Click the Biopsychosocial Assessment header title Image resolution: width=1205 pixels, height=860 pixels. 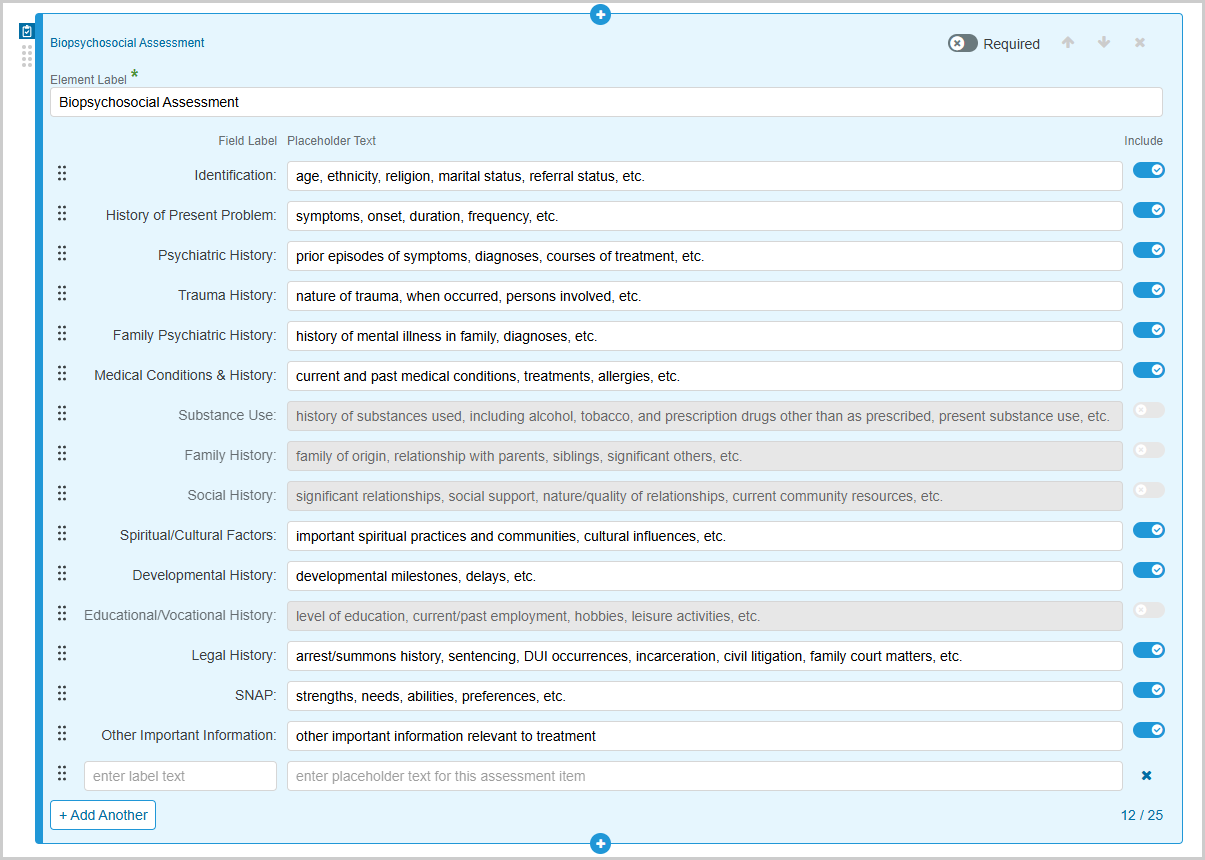click(x=127, y=43)
